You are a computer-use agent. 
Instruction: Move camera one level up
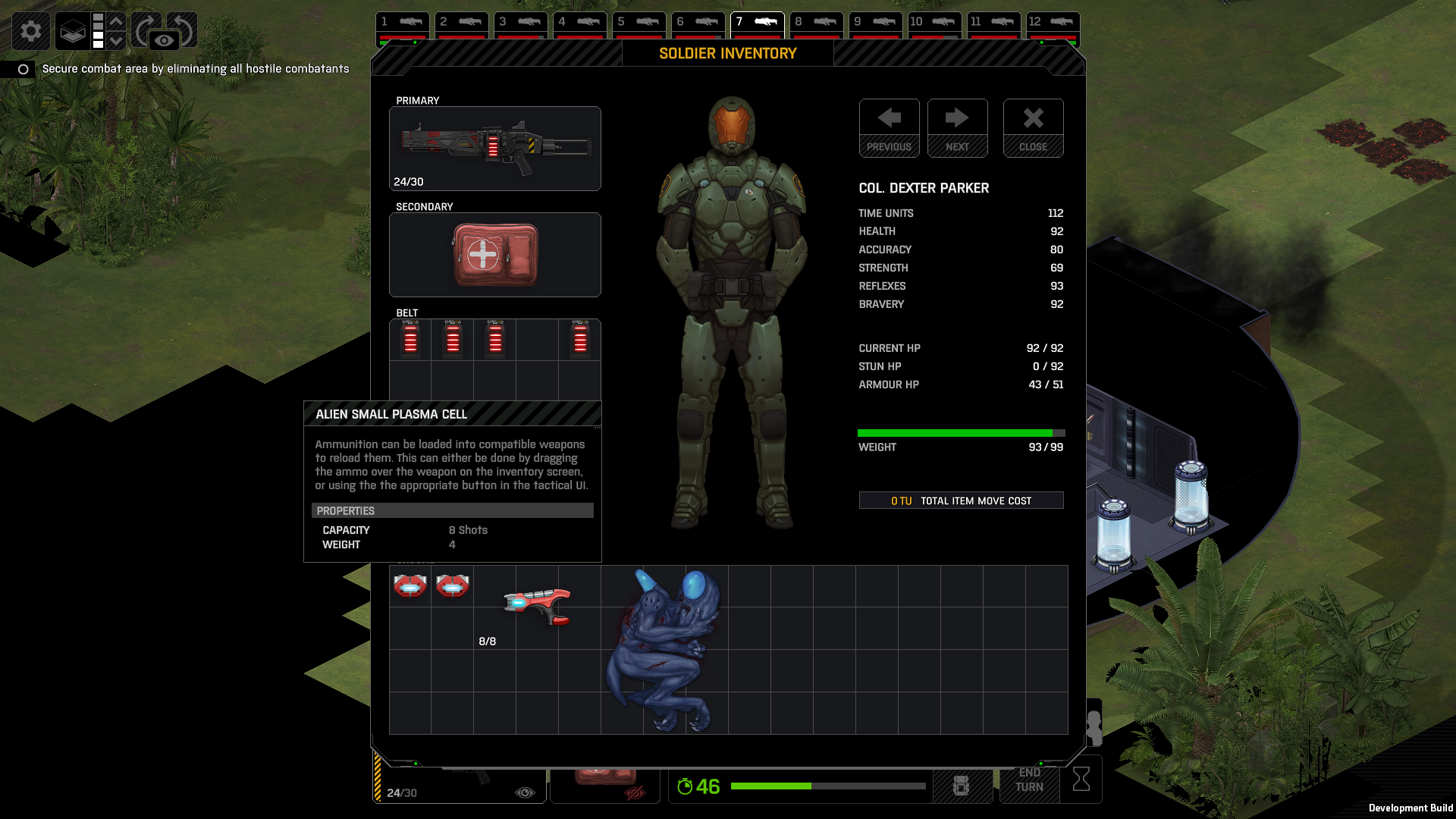point(116,22)
